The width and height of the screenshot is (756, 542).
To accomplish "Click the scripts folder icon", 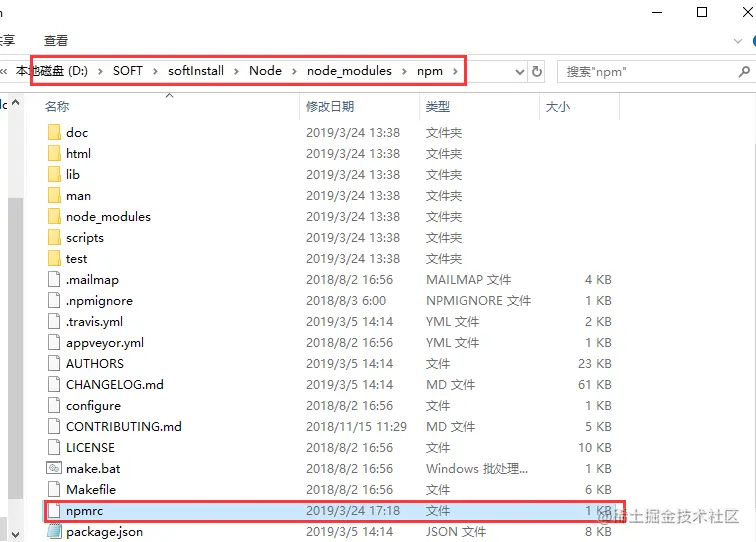I will [54, 237].
